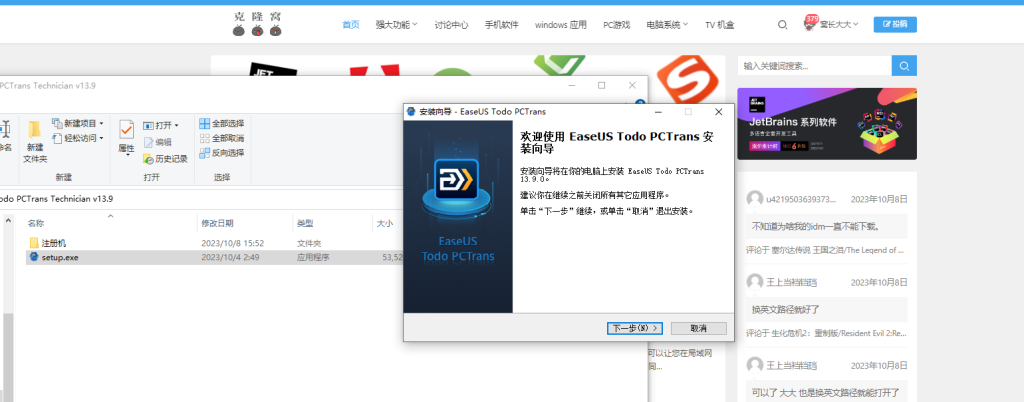Click 反向选择 in the Explorer ribbon
Screen dimensions: 1024x402
[222, 153]
